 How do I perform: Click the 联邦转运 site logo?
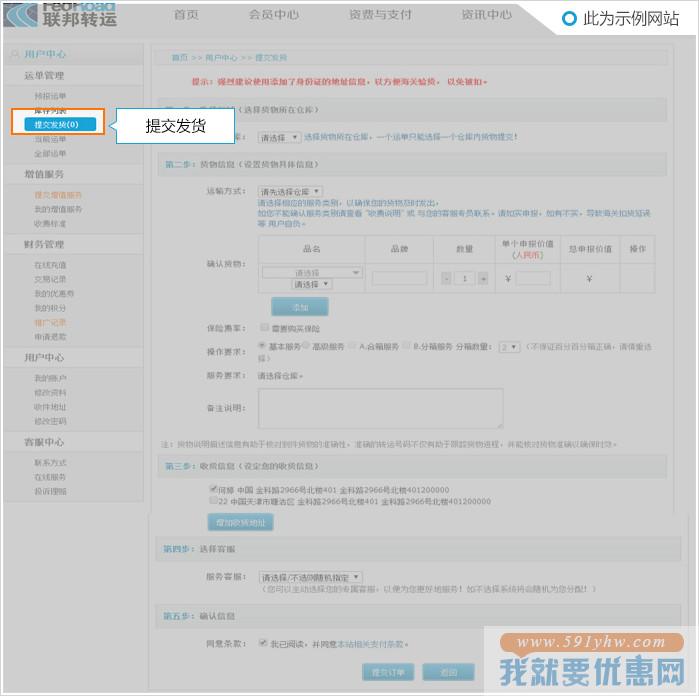60,15
